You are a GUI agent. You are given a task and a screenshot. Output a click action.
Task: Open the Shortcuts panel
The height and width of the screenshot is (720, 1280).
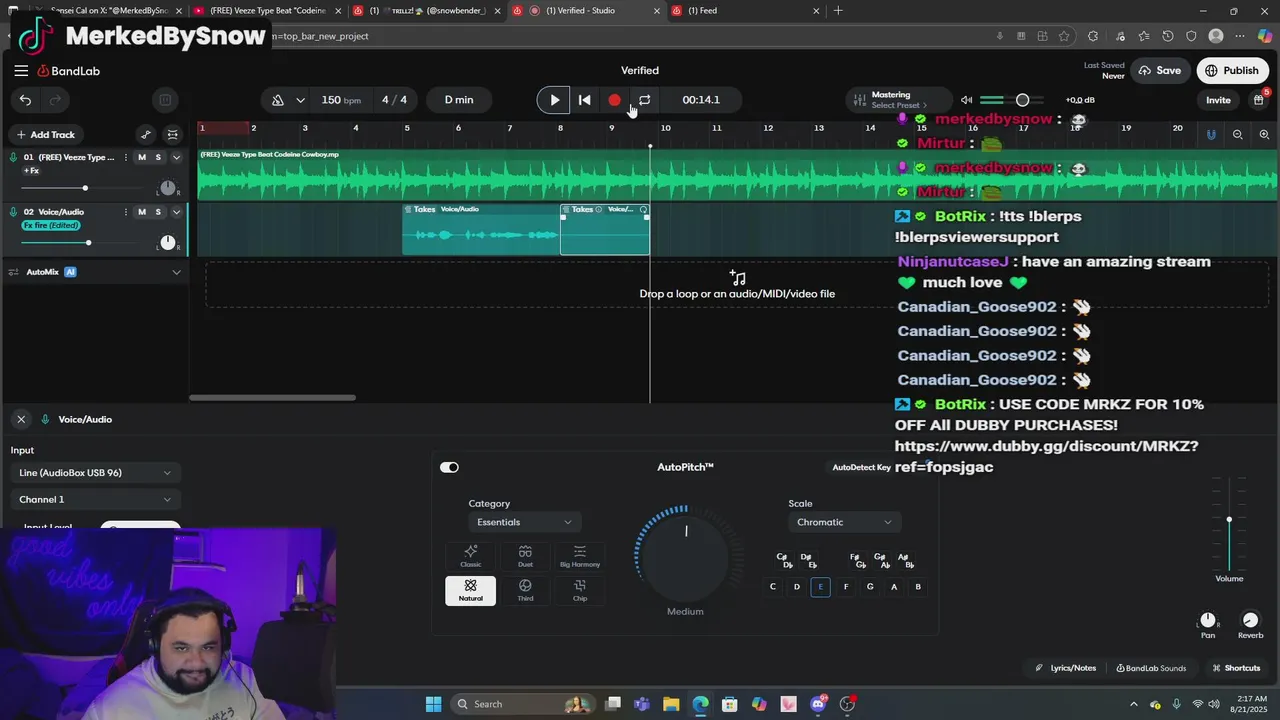coord(1236,668)
